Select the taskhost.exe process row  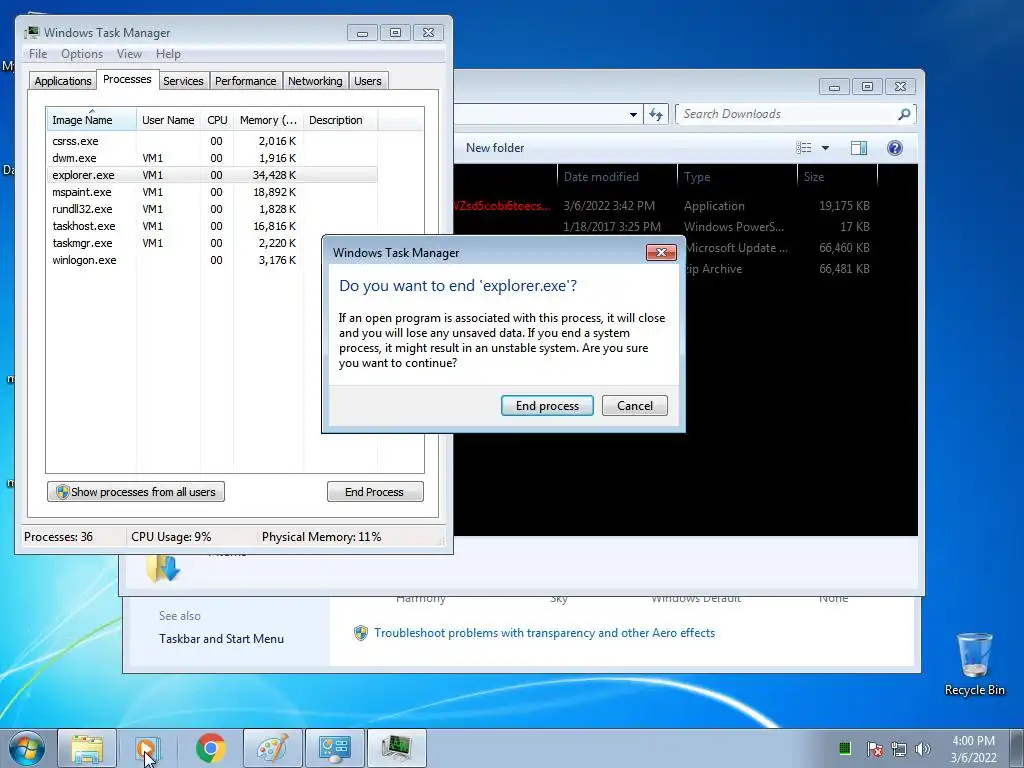(x=212, y=226)
